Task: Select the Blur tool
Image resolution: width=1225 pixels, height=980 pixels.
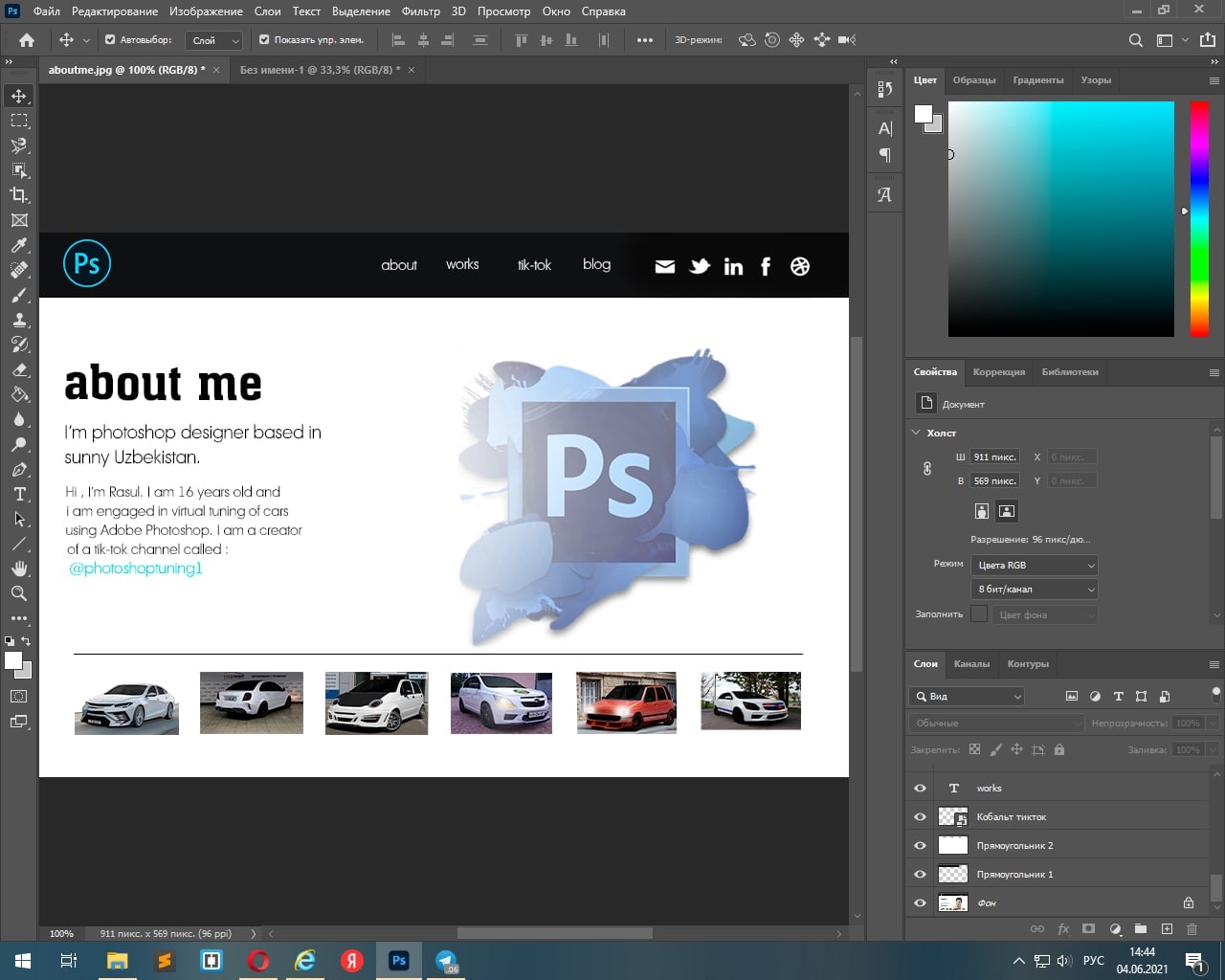Action: (19, 419)
